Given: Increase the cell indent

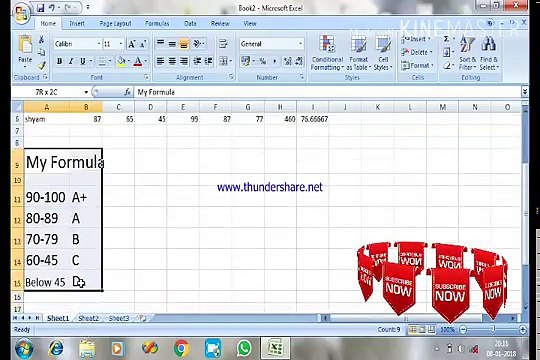Looking at the screenshot, I should pos(208,61).
